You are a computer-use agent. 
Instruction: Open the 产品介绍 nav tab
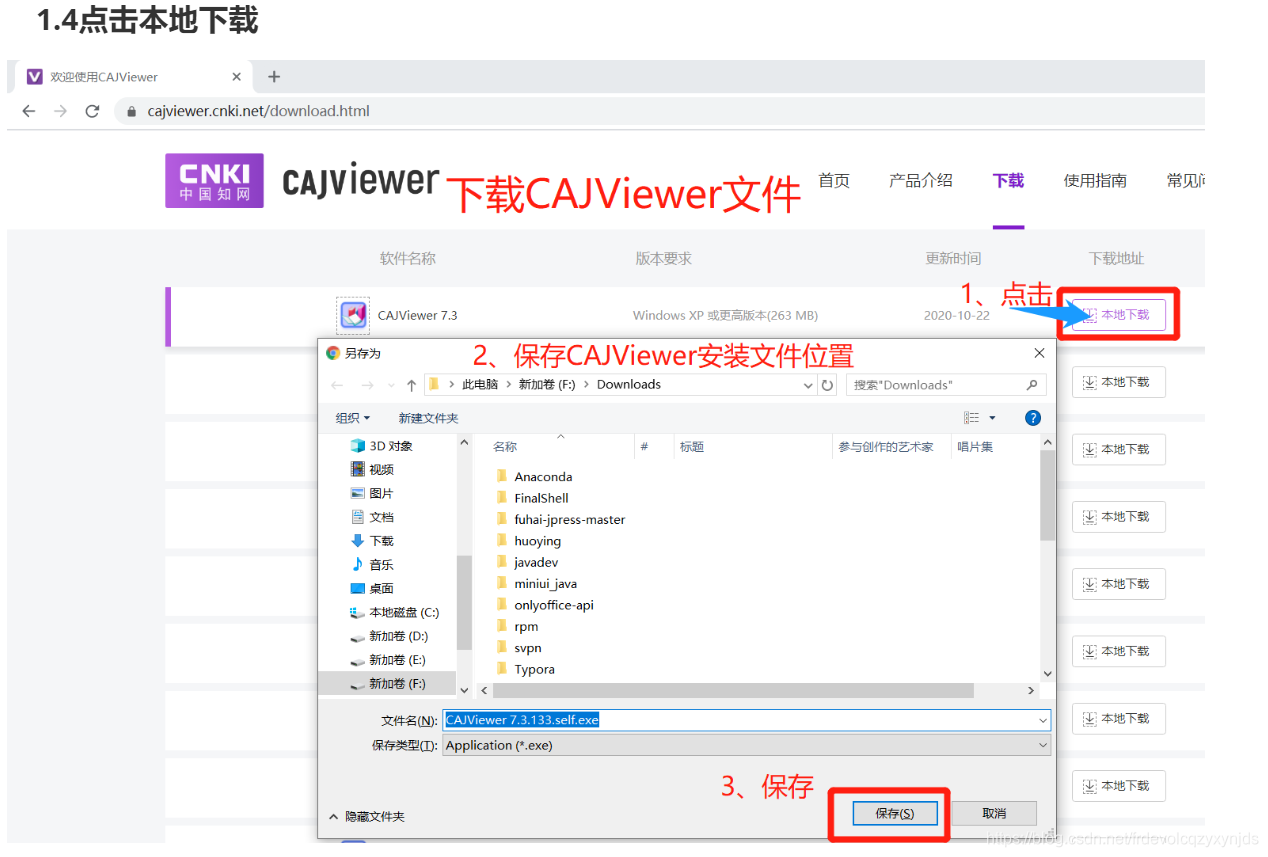point(921,181)
